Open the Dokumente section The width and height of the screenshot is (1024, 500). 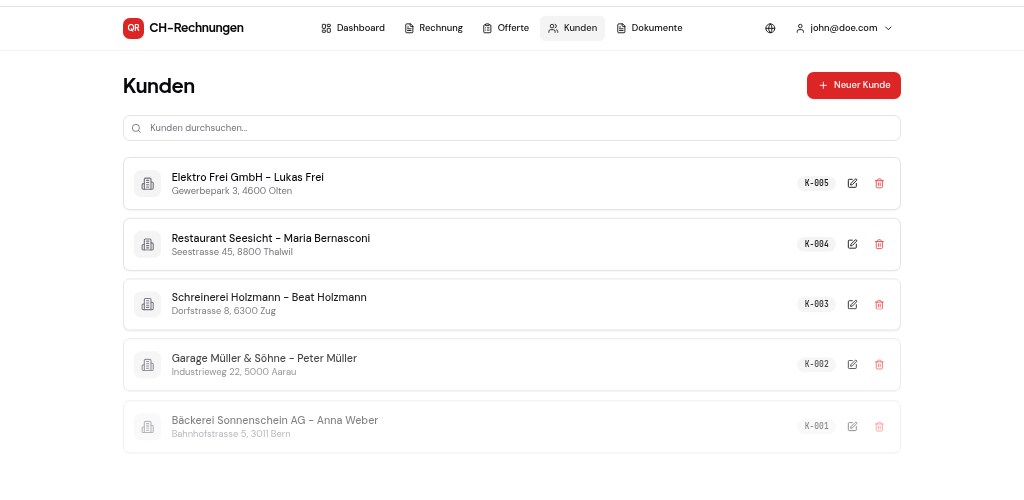pos(649,28)
